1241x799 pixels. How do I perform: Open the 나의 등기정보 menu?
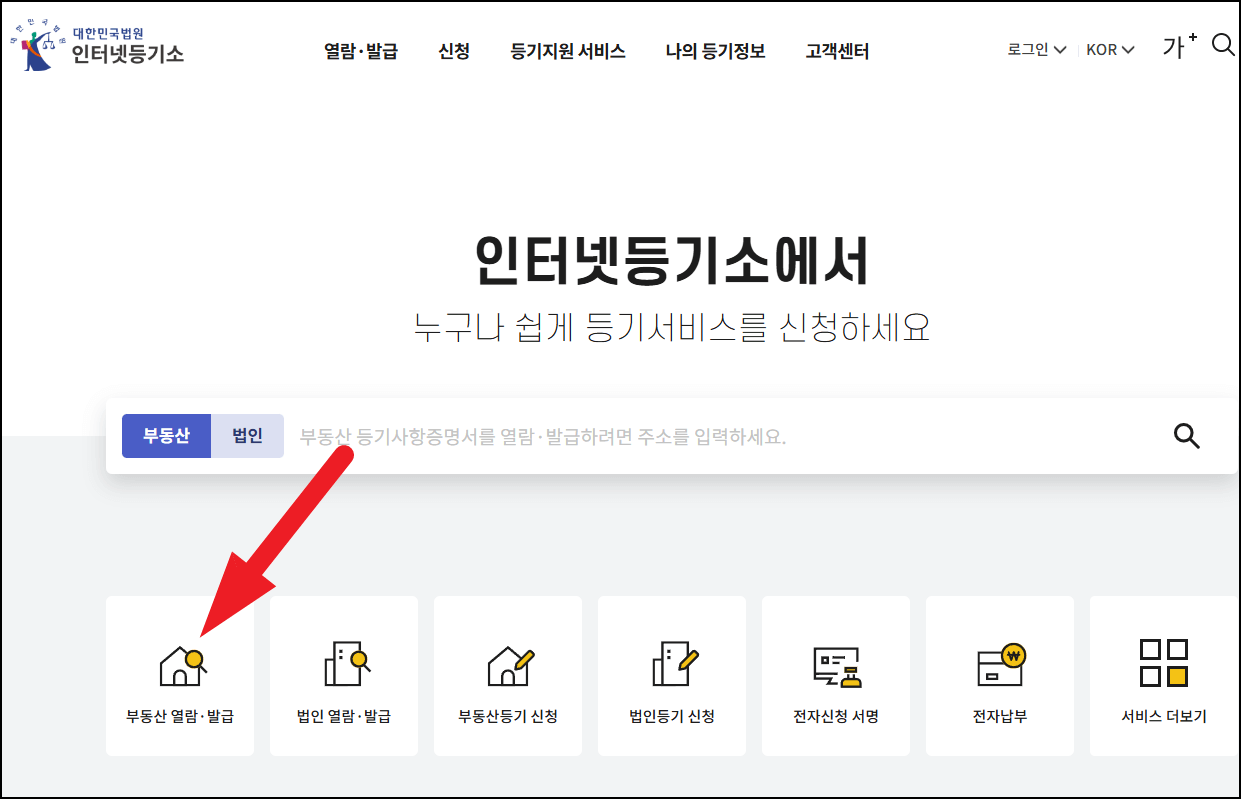click(716, 51)
